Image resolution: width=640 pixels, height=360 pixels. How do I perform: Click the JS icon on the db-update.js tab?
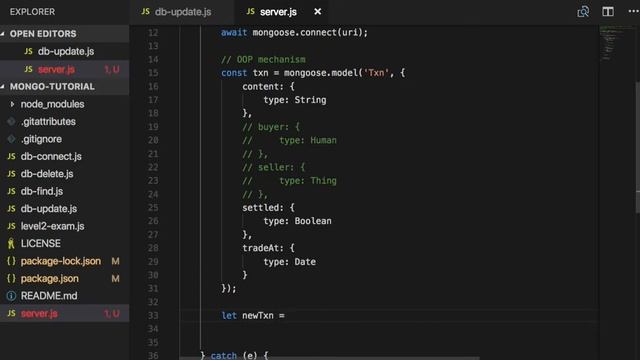click(x=145, y=11)
